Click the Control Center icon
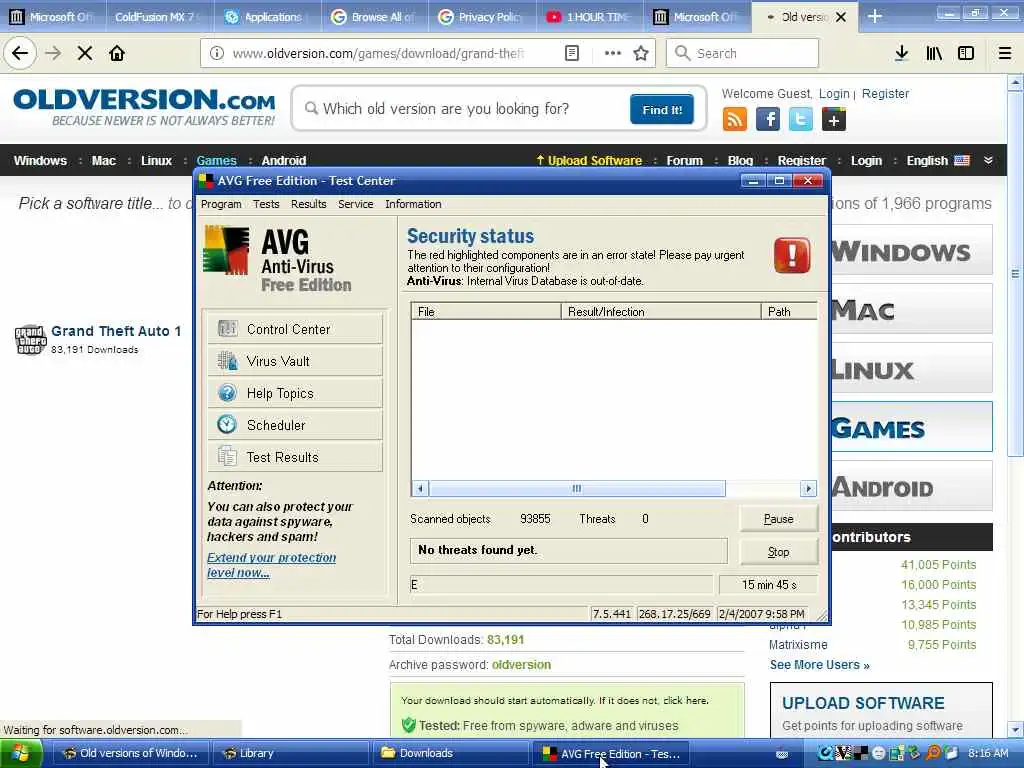The height and width of the screenshot is (768, 1024). click(227, 328)
